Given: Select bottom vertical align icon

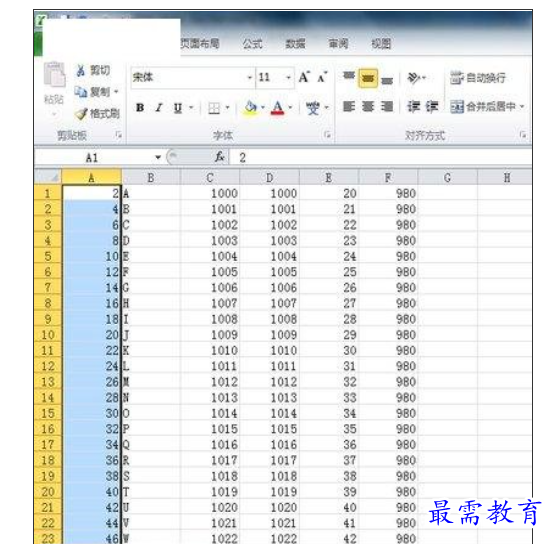Looking at the screenshot, I should tap(387, 80).
